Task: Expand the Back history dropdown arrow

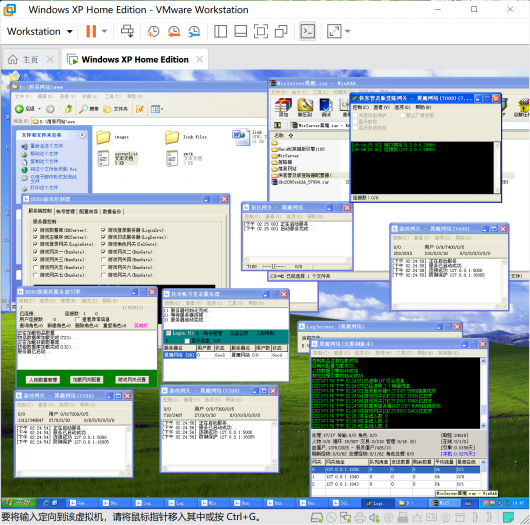Action: pos(40,109)
